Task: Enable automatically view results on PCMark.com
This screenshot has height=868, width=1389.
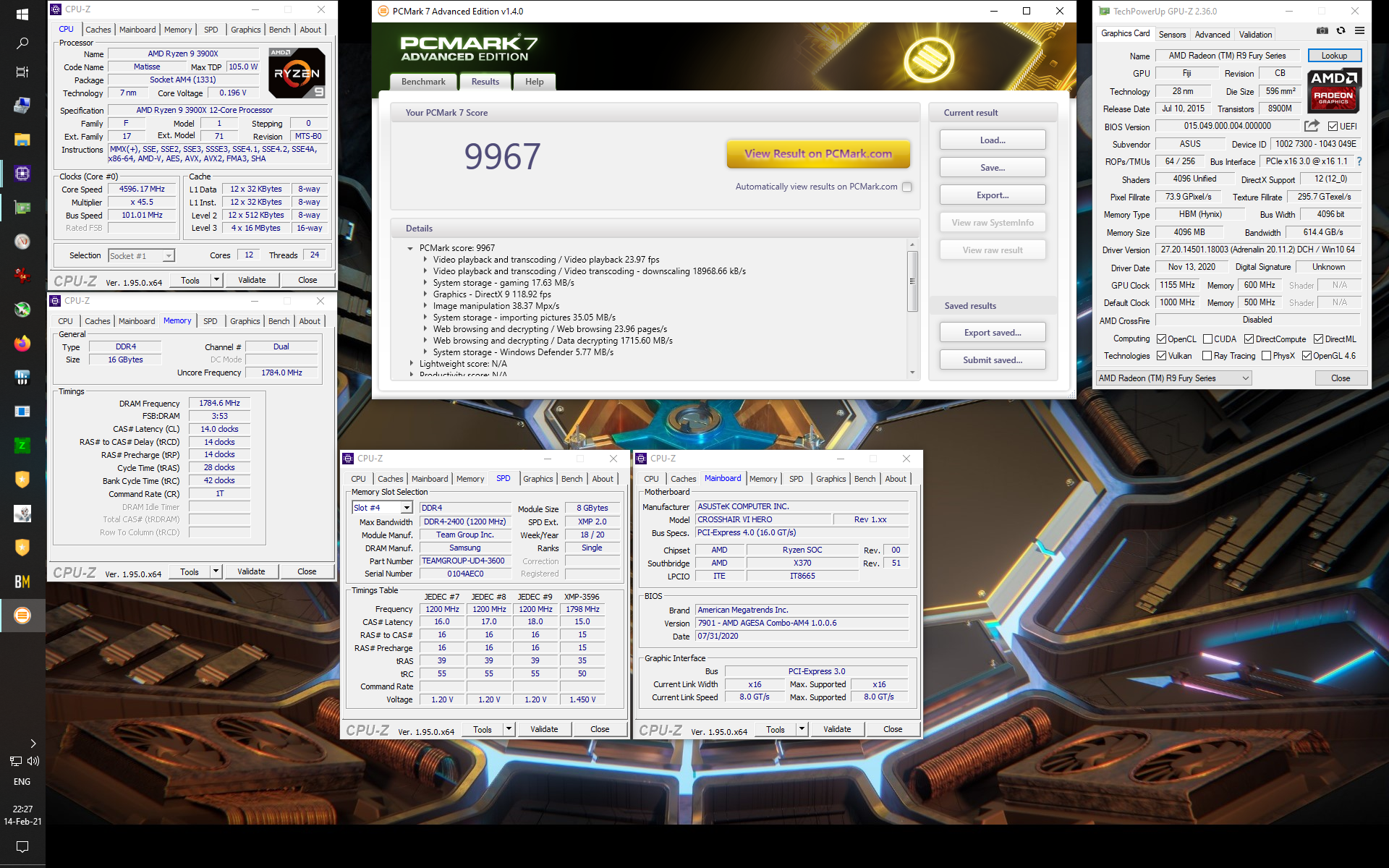Action: 906,187
